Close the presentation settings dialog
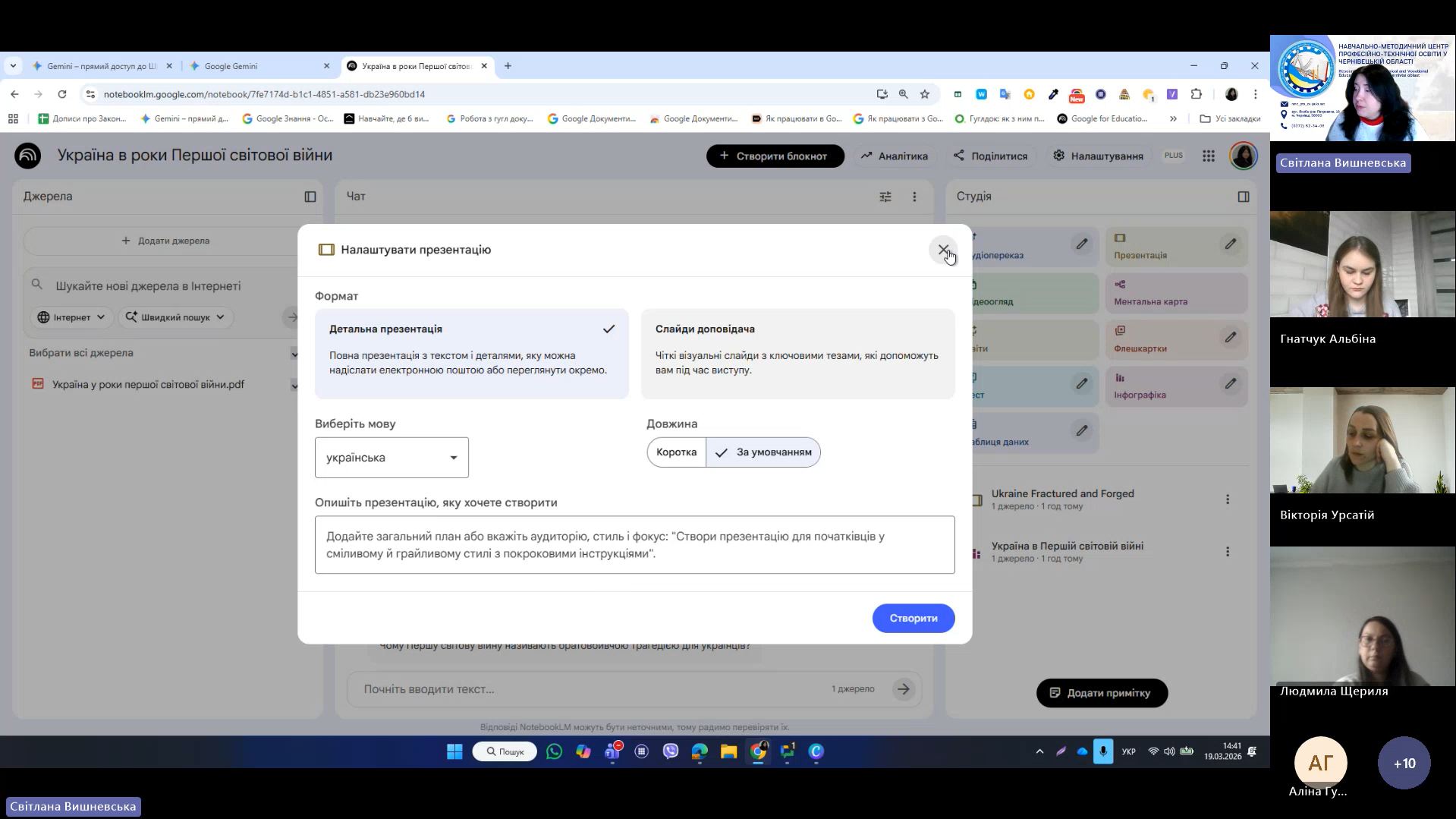1456x819 pixels. (943, 250)
